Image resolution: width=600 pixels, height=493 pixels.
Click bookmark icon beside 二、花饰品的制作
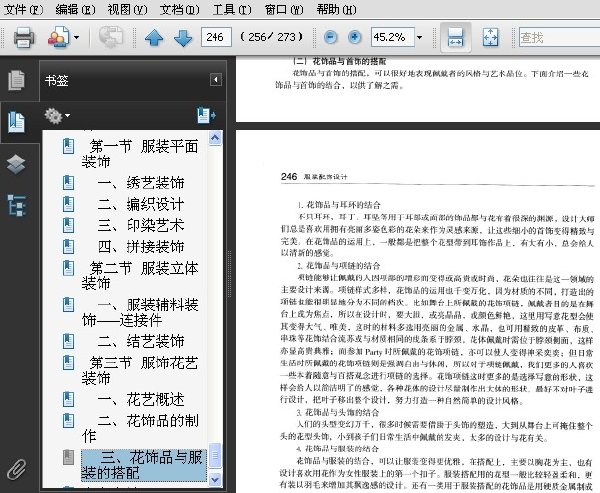tap(68, 421)
